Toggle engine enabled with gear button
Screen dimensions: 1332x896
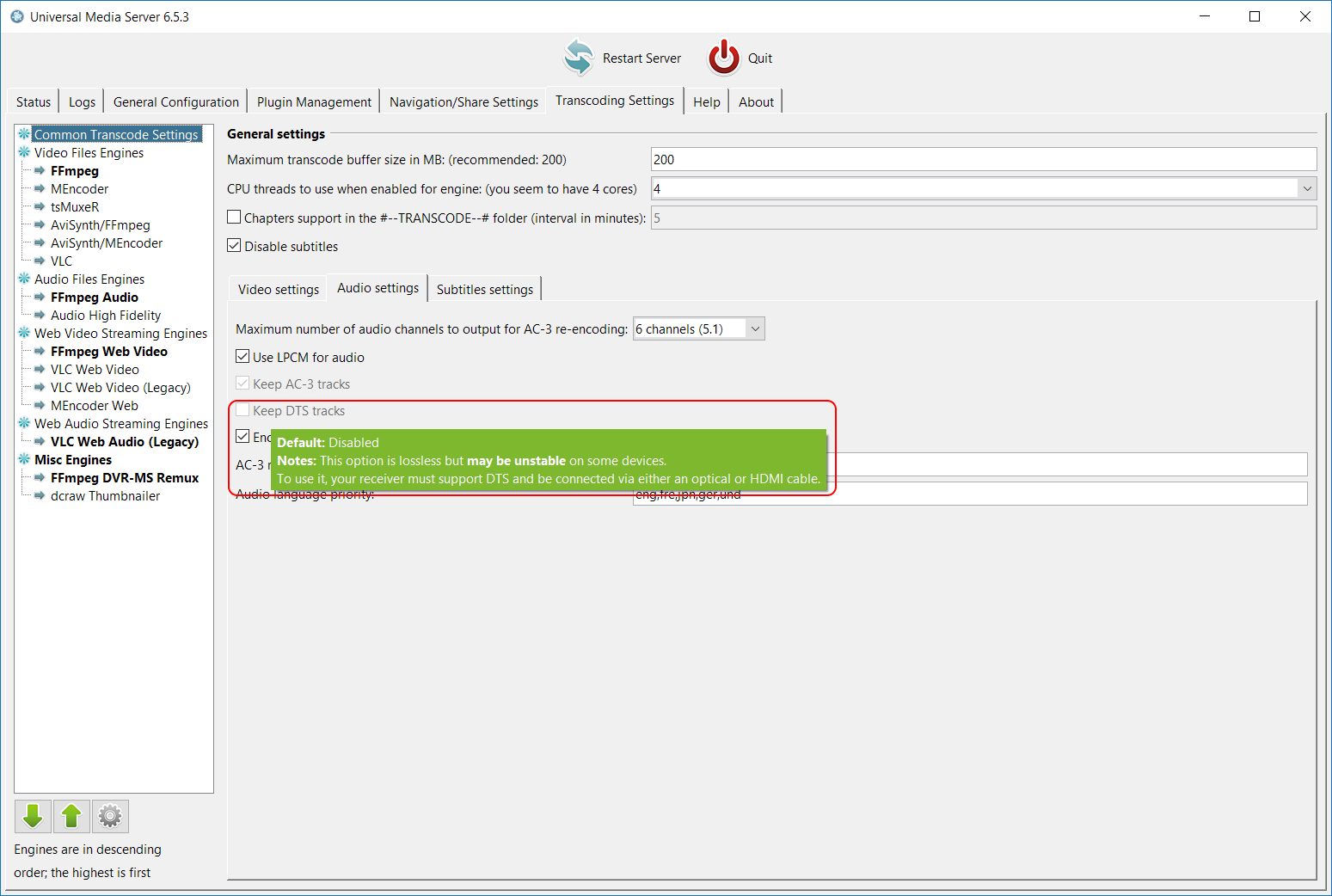pyautogui.click(x=110, y=816)
